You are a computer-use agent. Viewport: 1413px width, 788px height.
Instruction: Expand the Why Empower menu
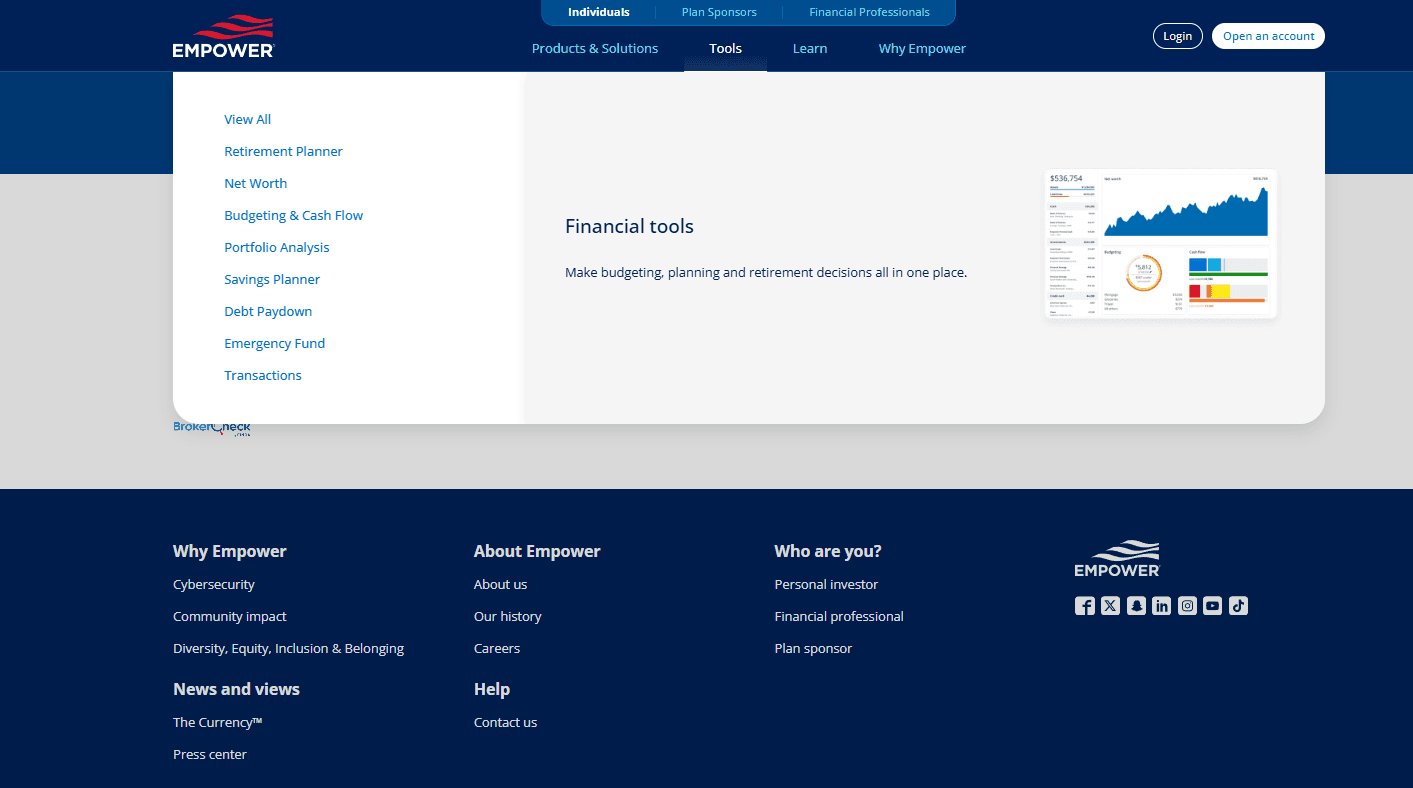(922, 48)
